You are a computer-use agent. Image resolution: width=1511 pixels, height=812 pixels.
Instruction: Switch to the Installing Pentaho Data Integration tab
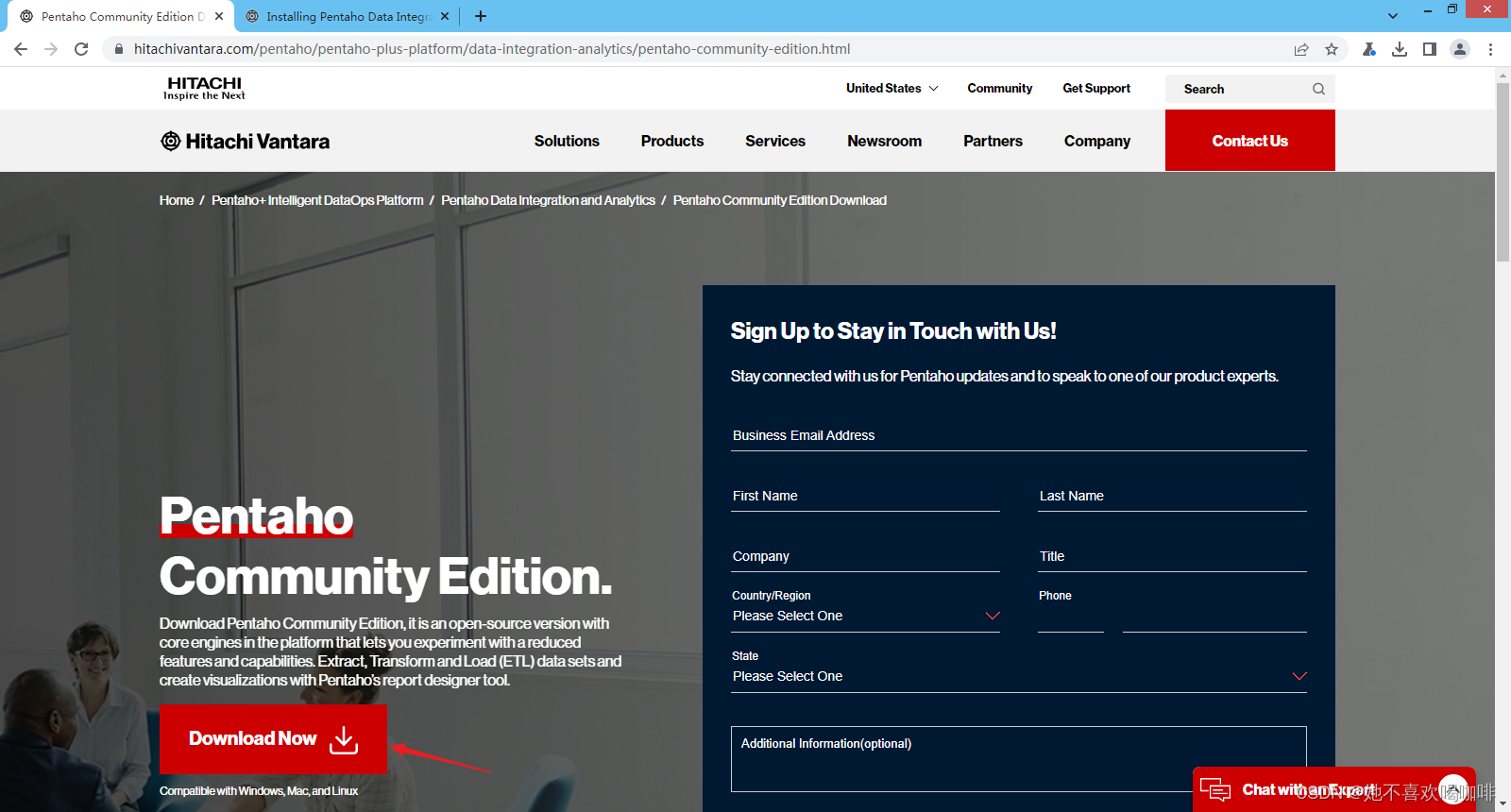tap(348, 16)
